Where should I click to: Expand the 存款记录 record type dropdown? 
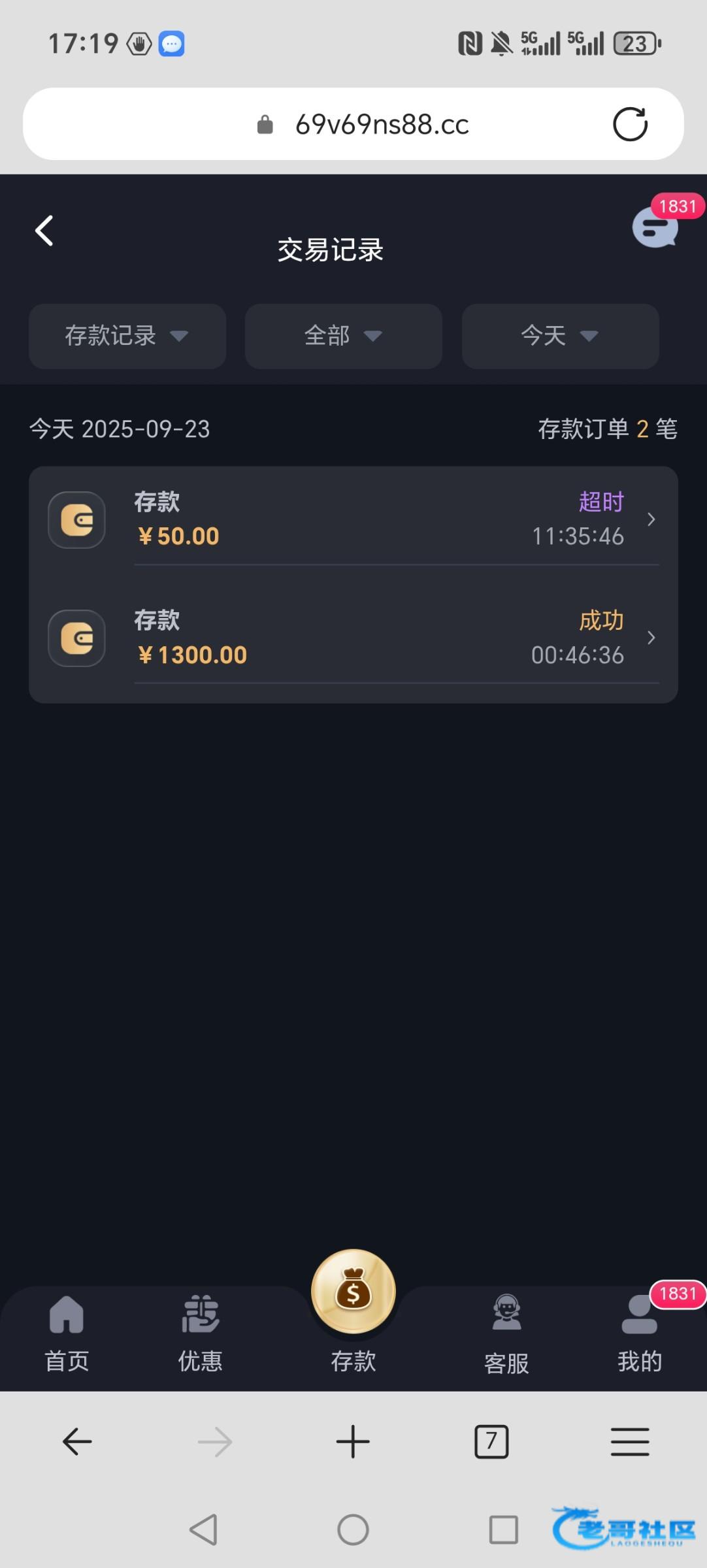(x=127, y=336)
